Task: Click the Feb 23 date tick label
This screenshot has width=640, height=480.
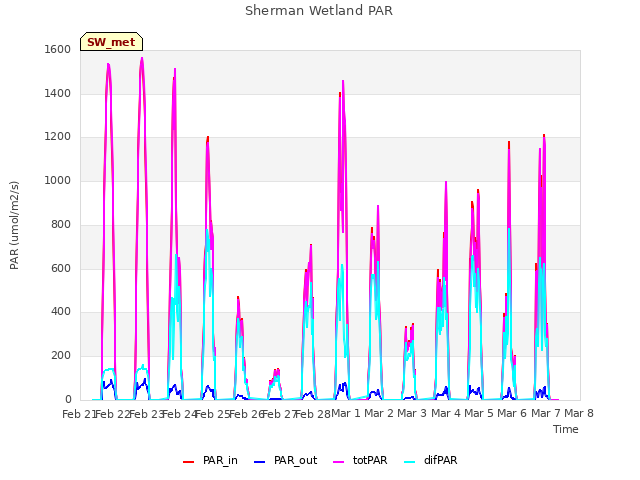Action: point(145,414)
